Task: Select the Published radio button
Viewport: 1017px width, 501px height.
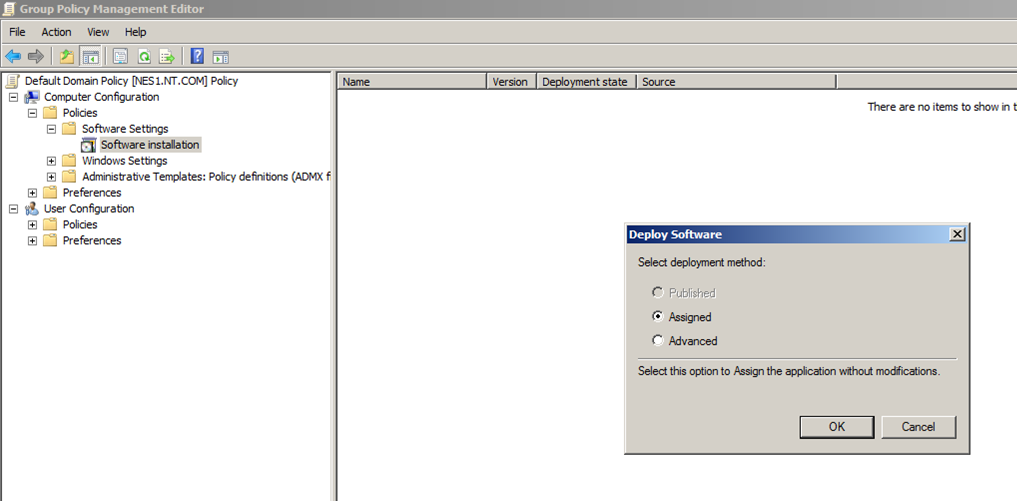Action: [658, 293]
